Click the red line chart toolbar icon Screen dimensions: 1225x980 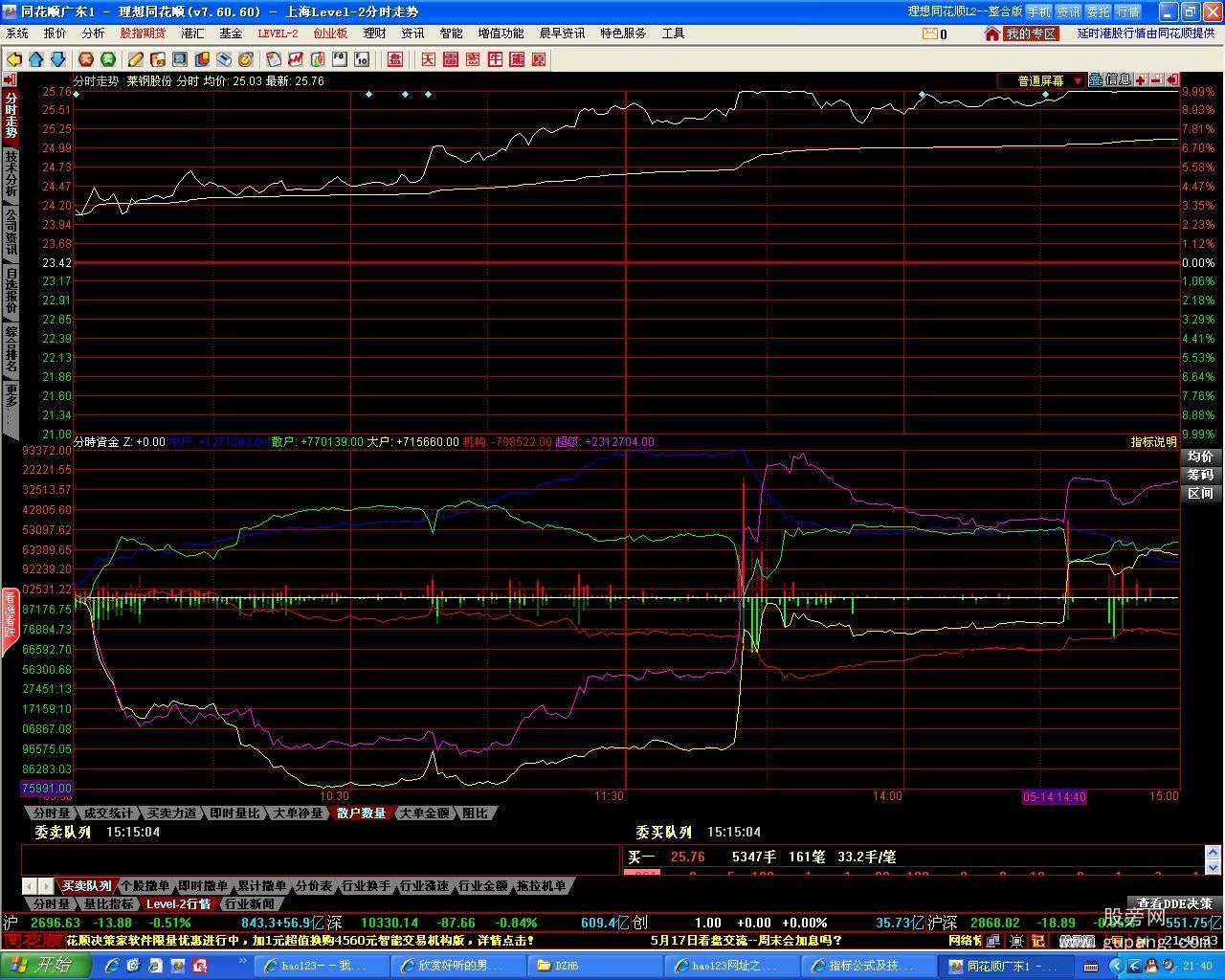pyautogui.click(x=295, y=59)
